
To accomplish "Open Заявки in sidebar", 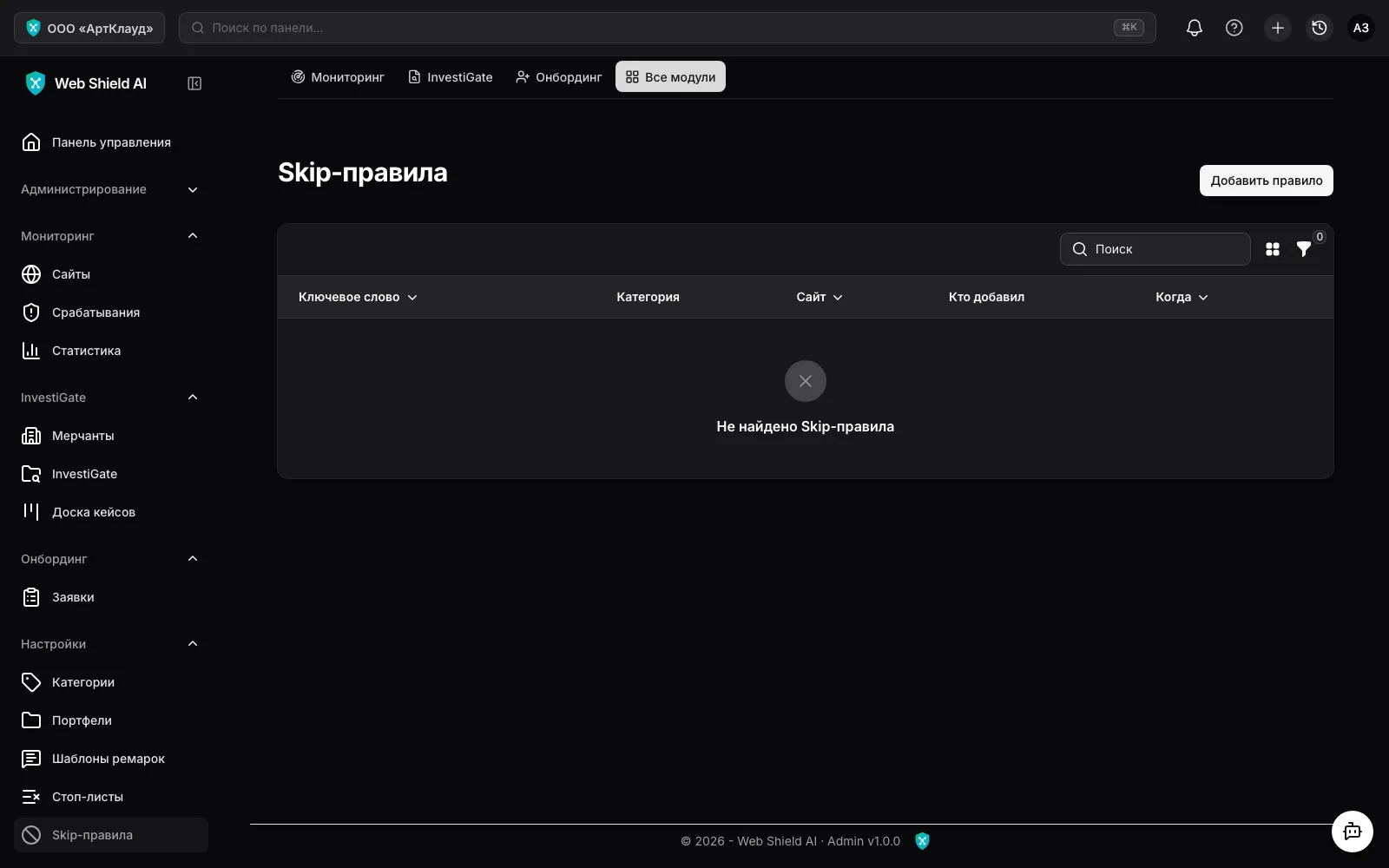I will click(x=111, y=597).
